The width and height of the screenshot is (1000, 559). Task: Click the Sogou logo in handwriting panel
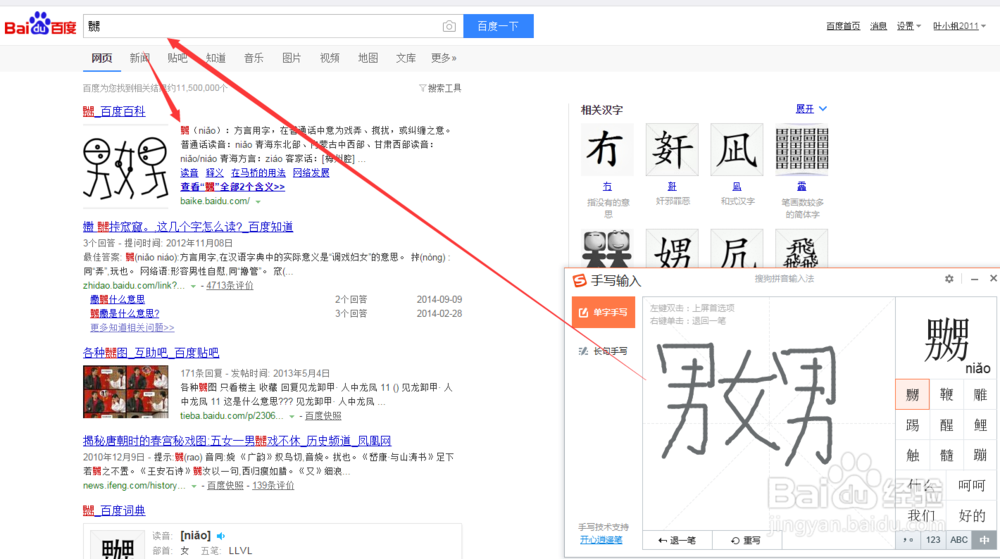pyautogui.click(x=579, y=280)
